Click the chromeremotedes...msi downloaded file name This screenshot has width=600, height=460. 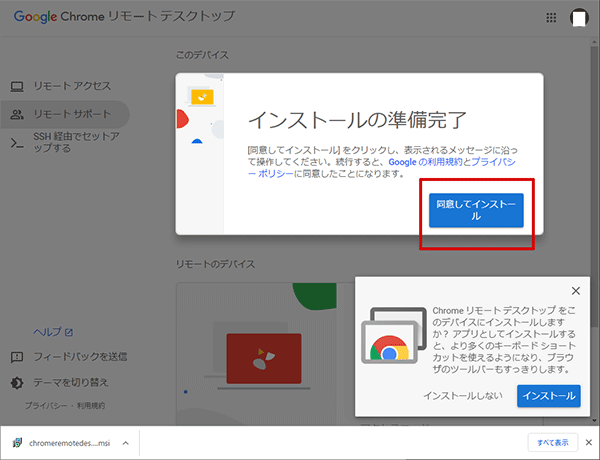click(x=69, y=443)
